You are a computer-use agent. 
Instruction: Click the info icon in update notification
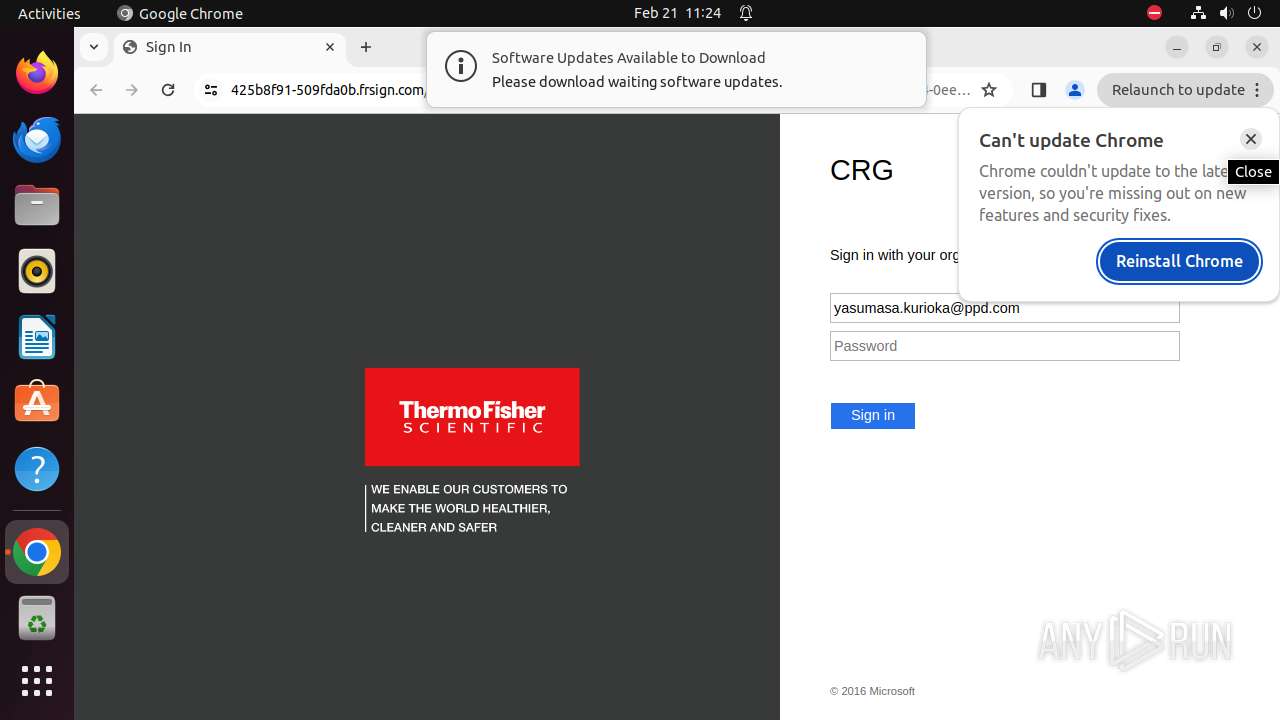click(x=461, y=67)
